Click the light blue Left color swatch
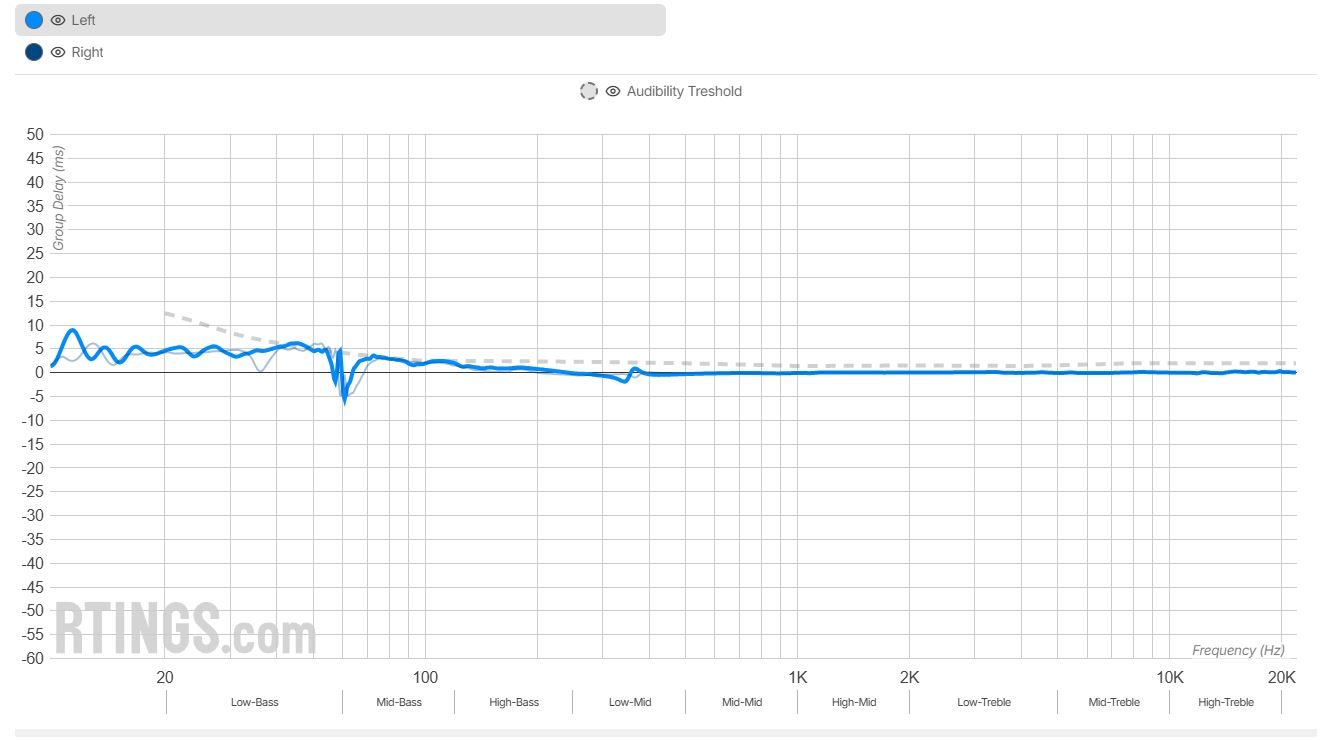The width and height of the screenshot is (1326, 740). 34,20
